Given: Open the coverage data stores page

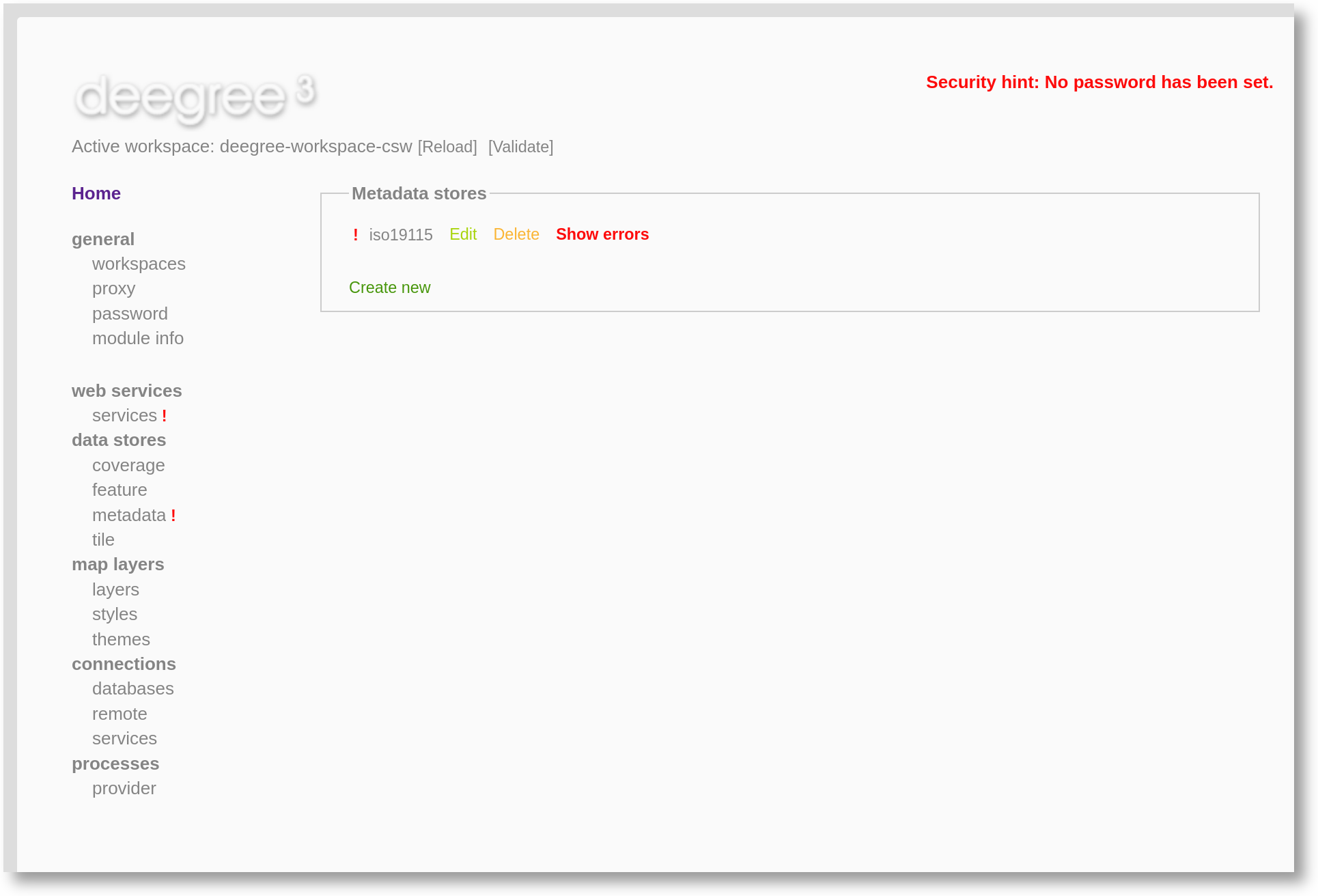Looking at the screenshot, I should tap(128, 465).
